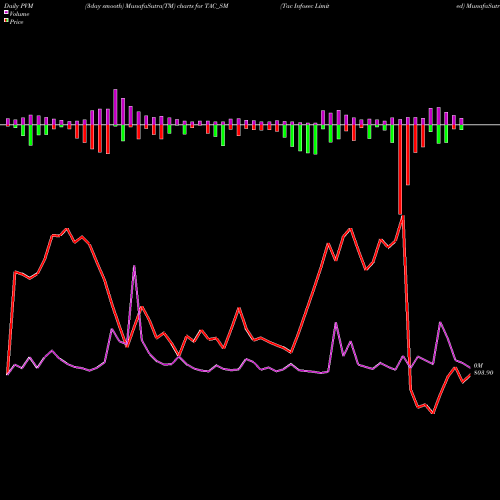Click the Tac Infosec Limit company name text

click(x=305, y=6)
